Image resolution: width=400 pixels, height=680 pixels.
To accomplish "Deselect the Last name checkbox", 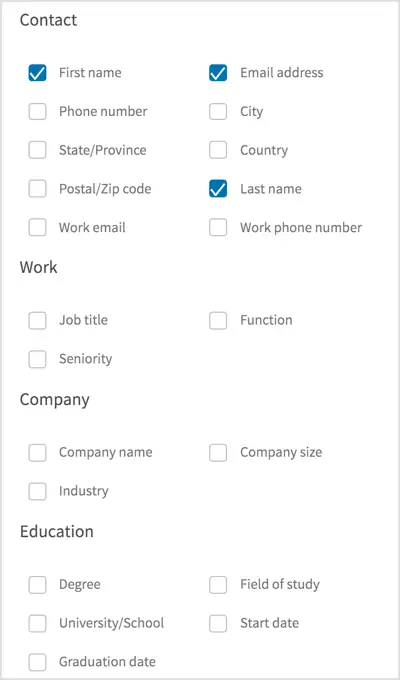I will click(x=218, y=189).
